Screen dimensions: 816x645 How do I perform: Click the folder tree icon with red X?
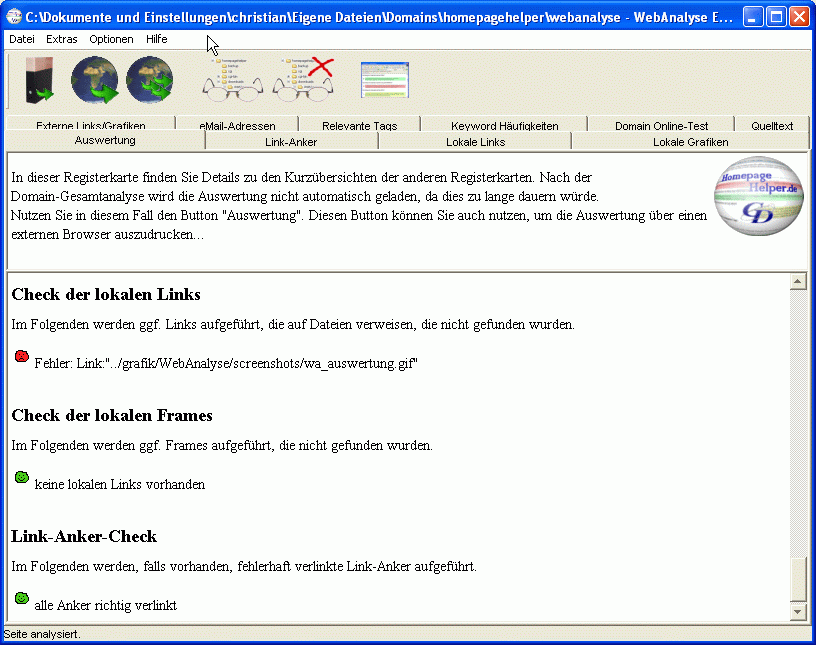pyautogui.click(x=303, y=81)
